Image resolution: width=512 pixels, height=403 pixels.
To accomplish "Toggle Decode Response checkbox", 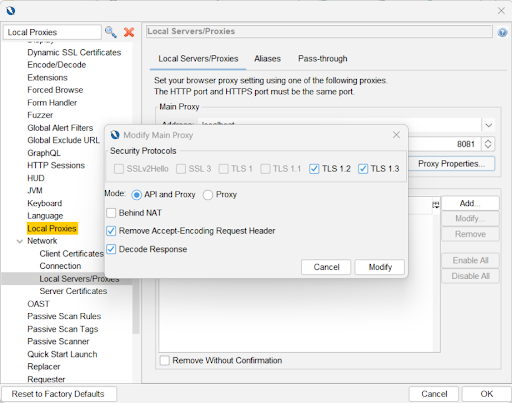I will [111, 249].
